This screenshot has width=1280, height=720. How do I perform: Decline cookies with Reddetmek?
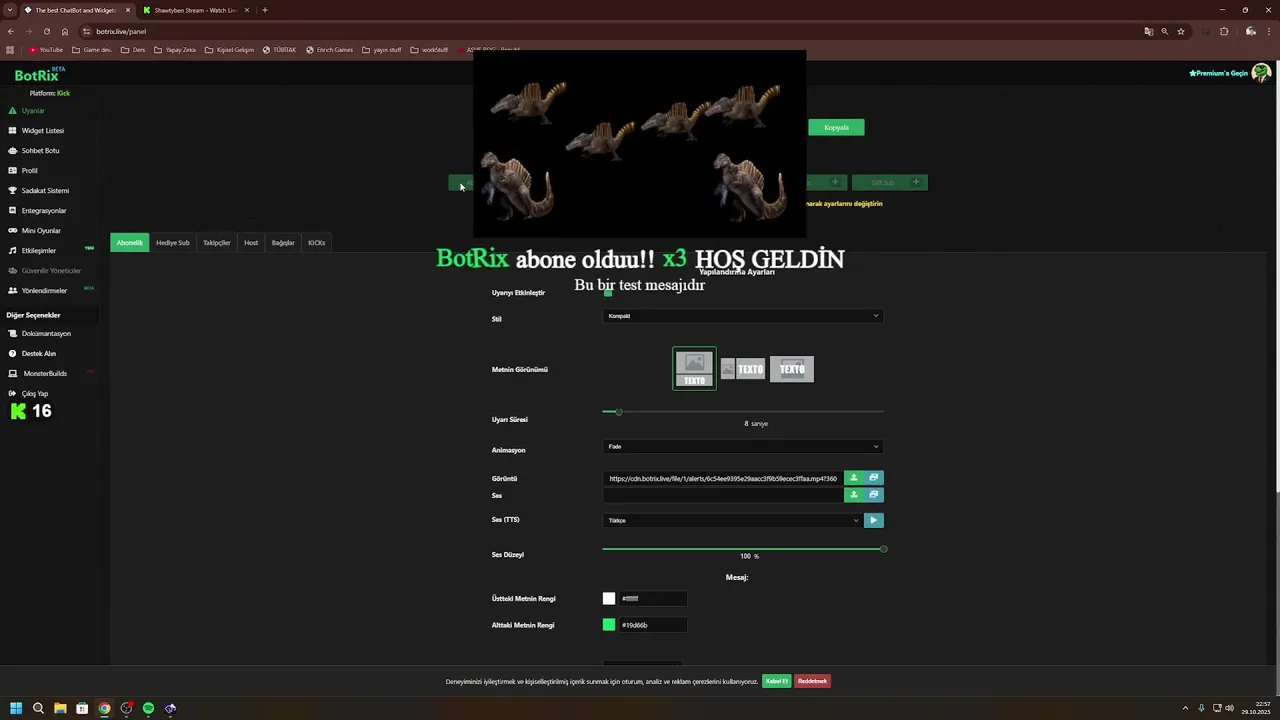(x=812, y=681)
